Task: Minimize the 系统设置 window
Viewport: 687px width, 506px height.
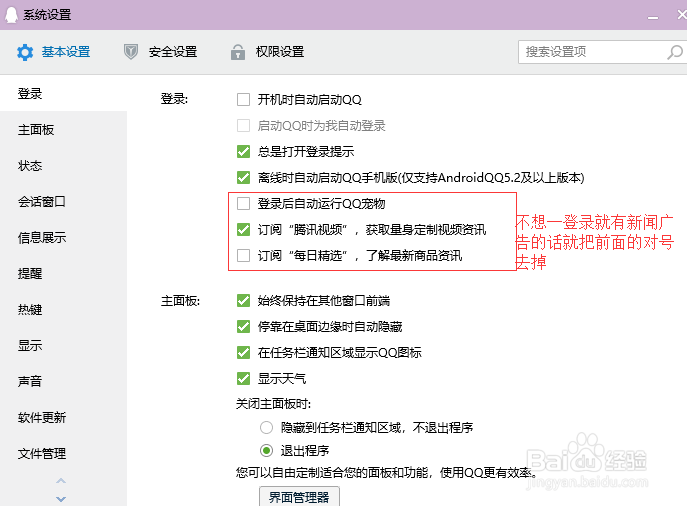Action: pyautogui.click(x=653, y=18)
